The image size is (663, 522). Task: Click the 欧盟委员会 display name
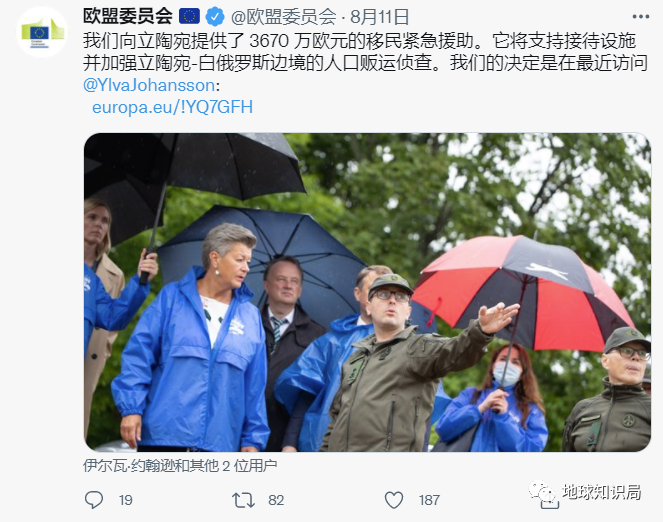click(128, 16)
